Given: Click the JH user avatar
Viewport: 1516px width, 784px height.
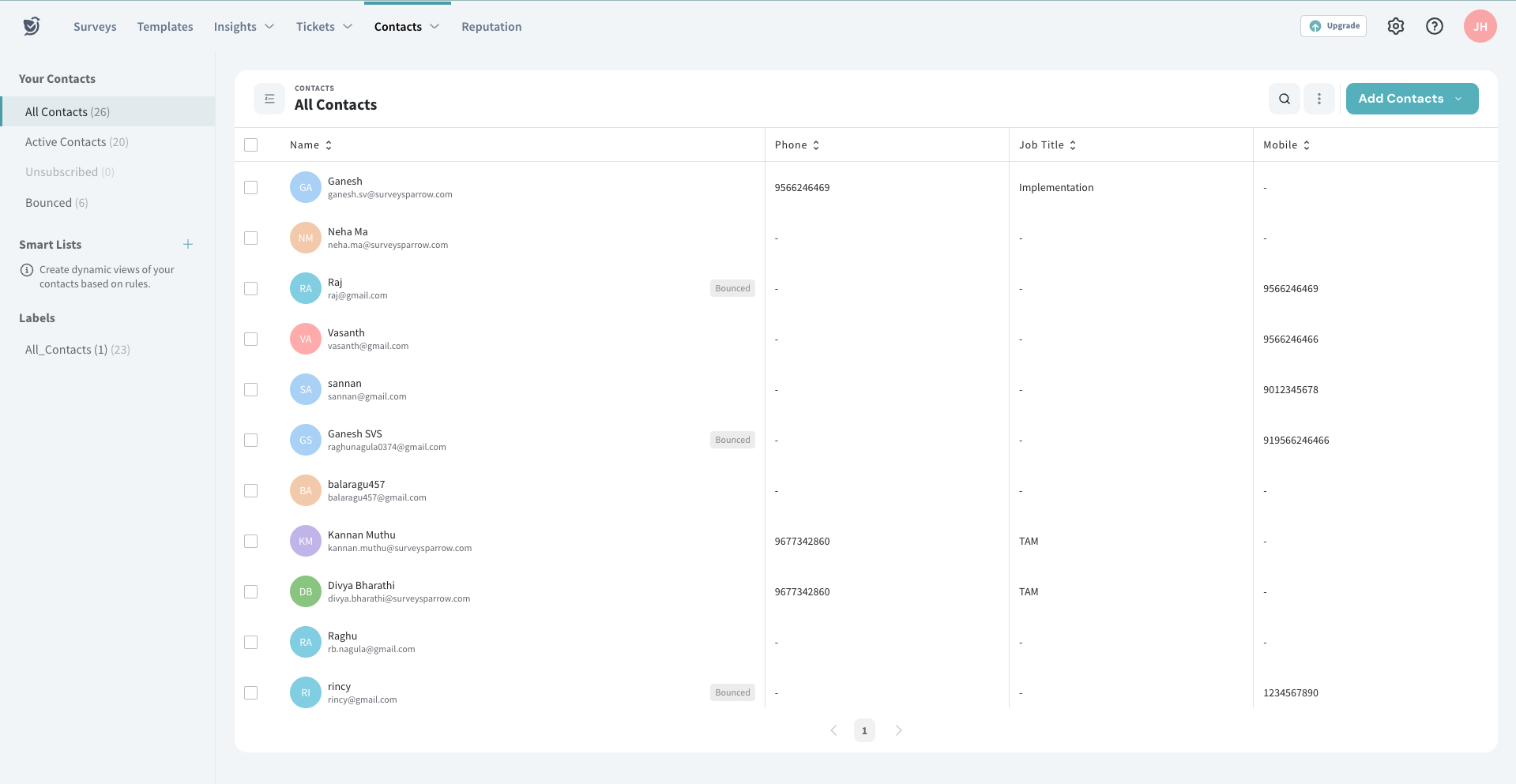Looking at the screenshot, I should pyautogui.click(x=1479, y=26).
